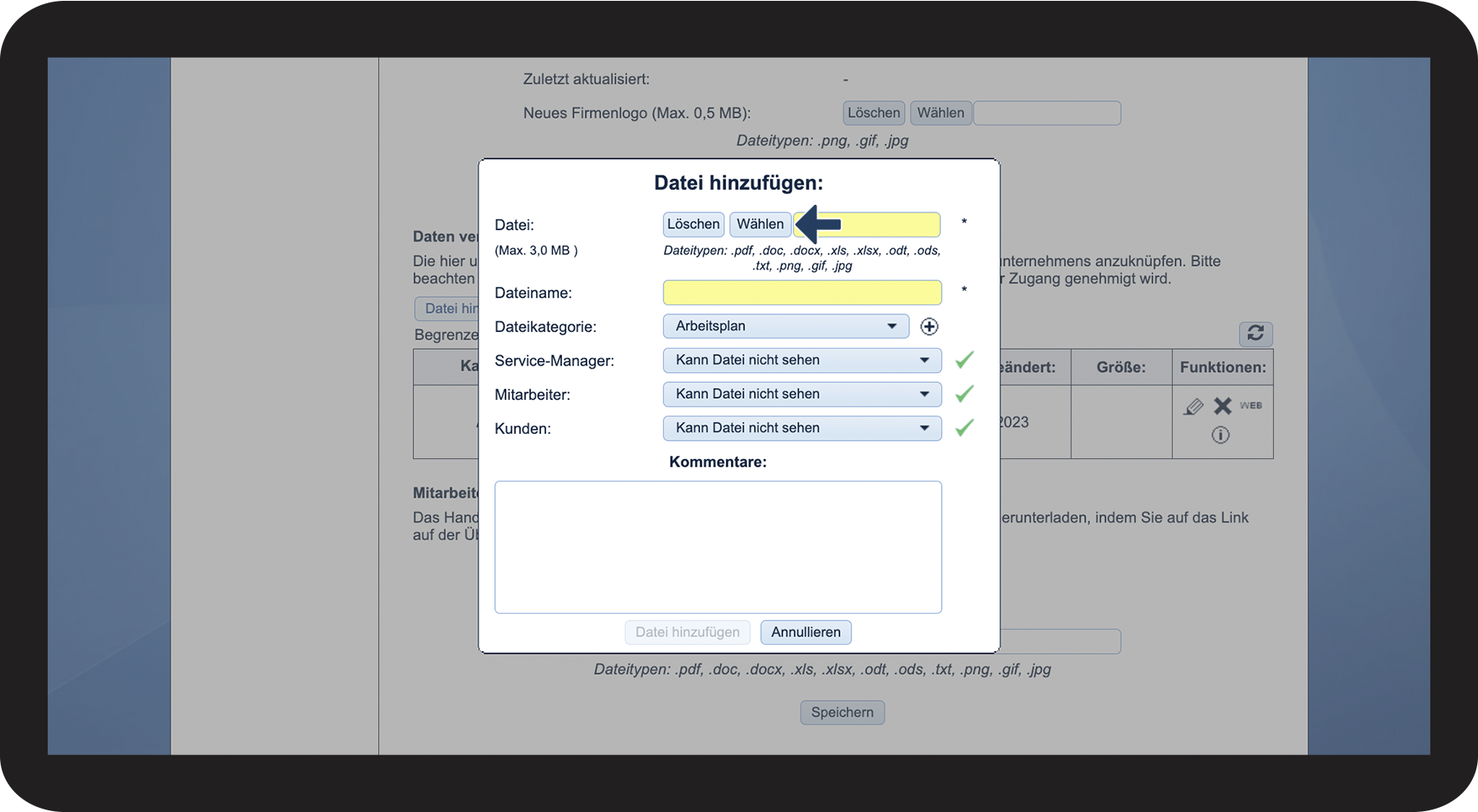1478x812 pixels.
Task: Click the green checkmark beside Mitarbeiter
Action: (964, 394)
